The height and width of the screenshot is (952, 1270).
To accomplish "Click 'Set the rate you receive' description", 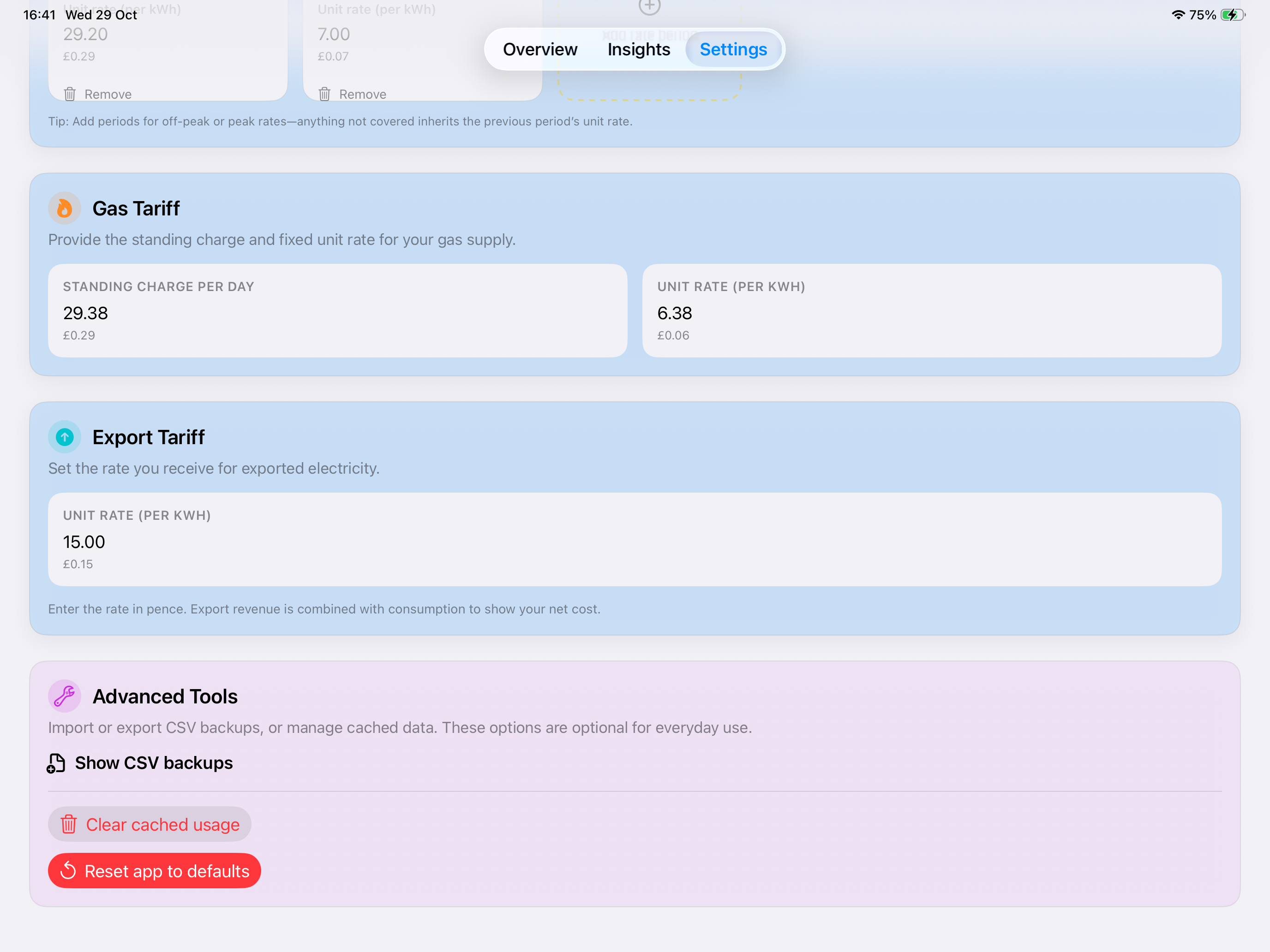I will (x=214, y=468).
